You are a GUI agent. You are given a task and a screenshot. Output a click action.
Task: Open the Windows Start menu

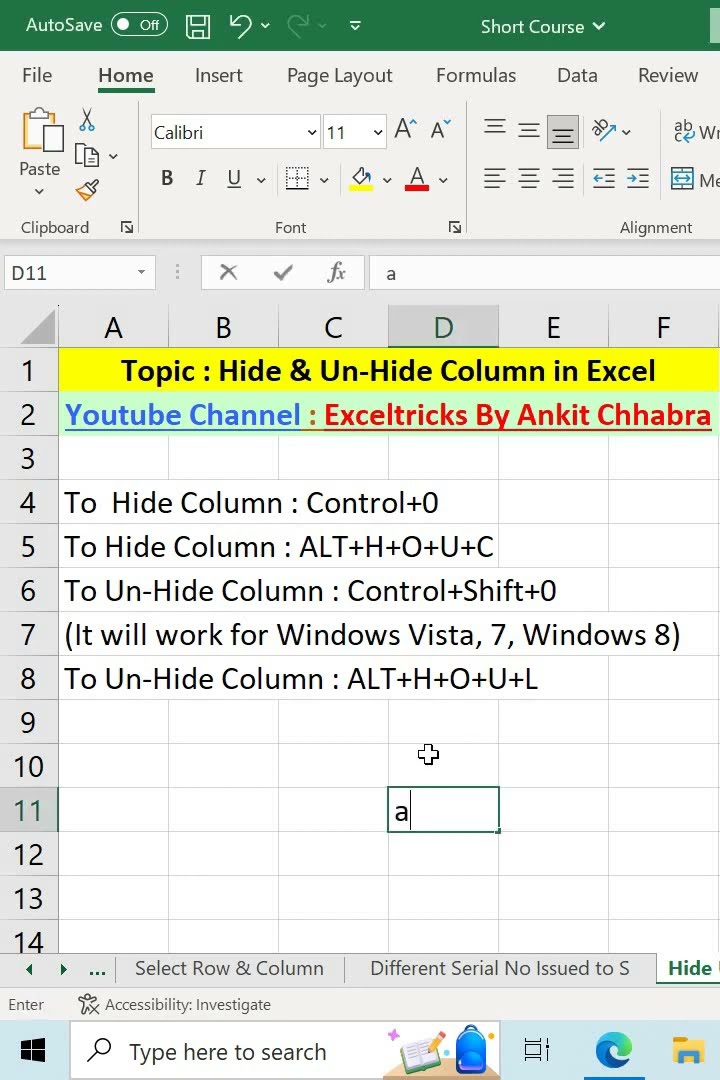[x=32, y=1050]
